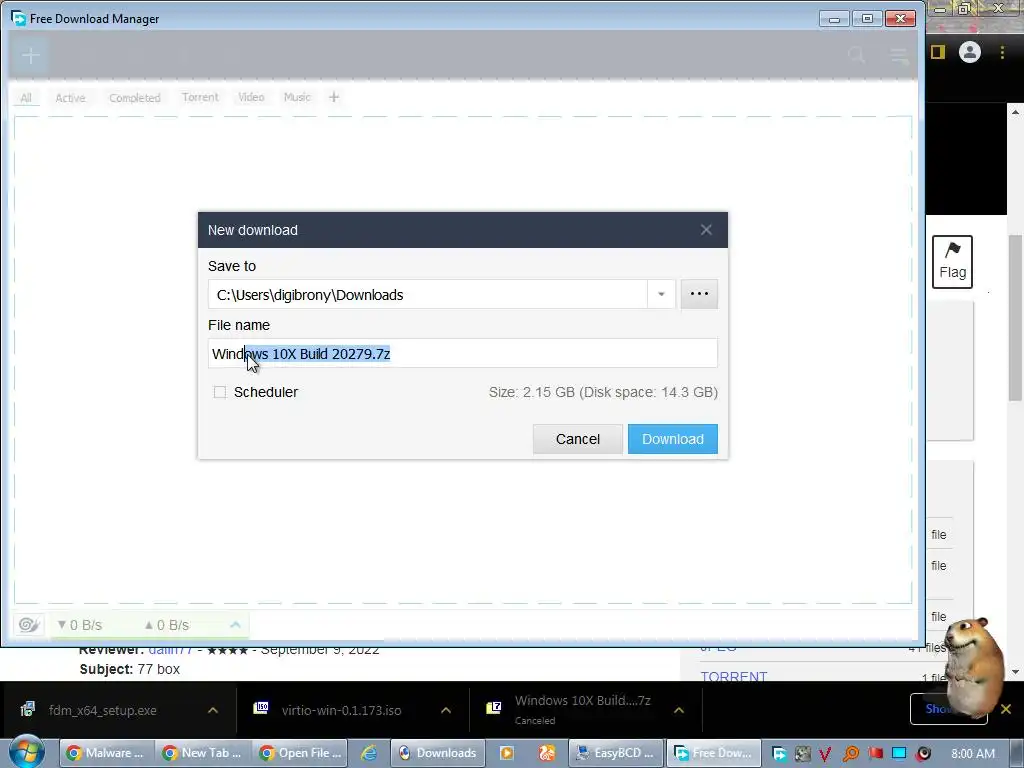The image size is (1024, 768).
Task: Click the FDM tray icon
Action: point(778,754)
